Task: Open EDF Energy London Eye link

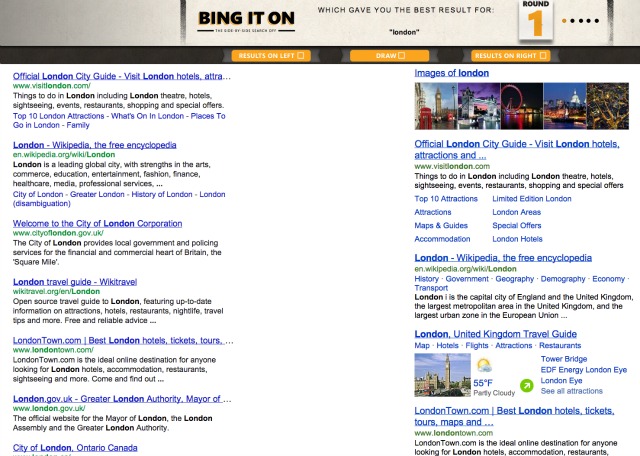Action: [x=584, y=370]
